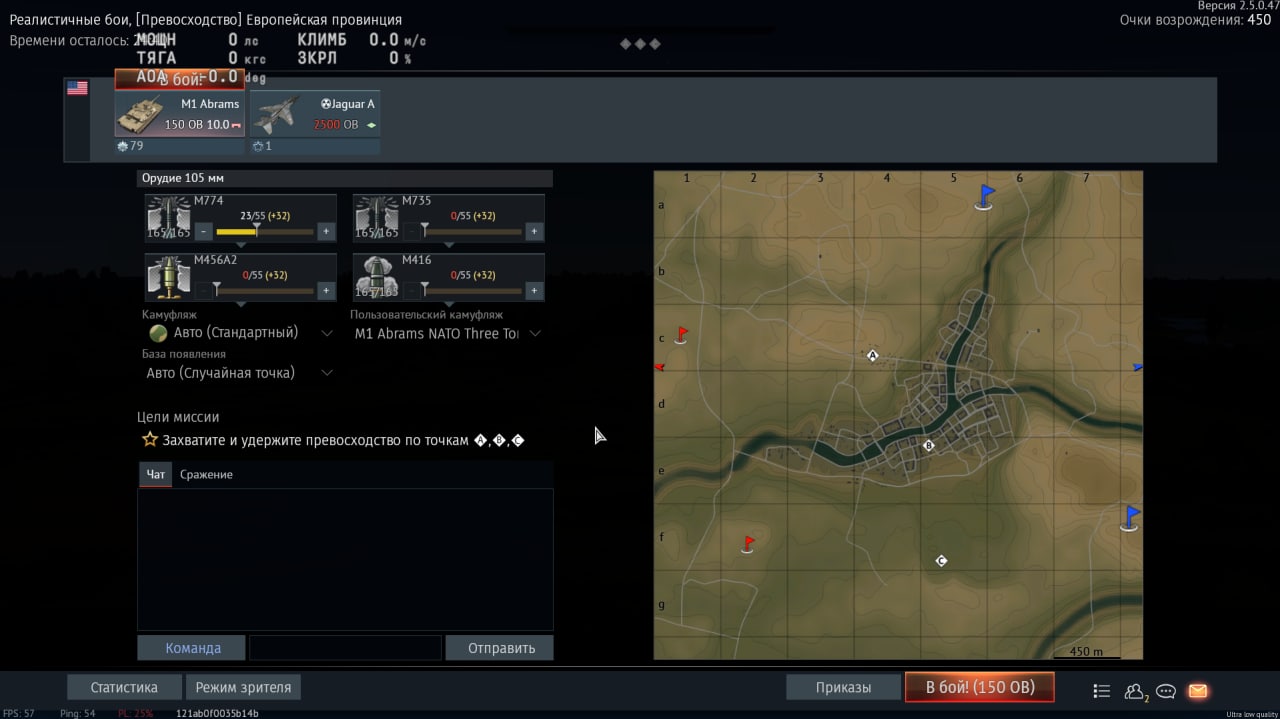
Task: Open the chat bubble icon
Action: (1166, 691)
